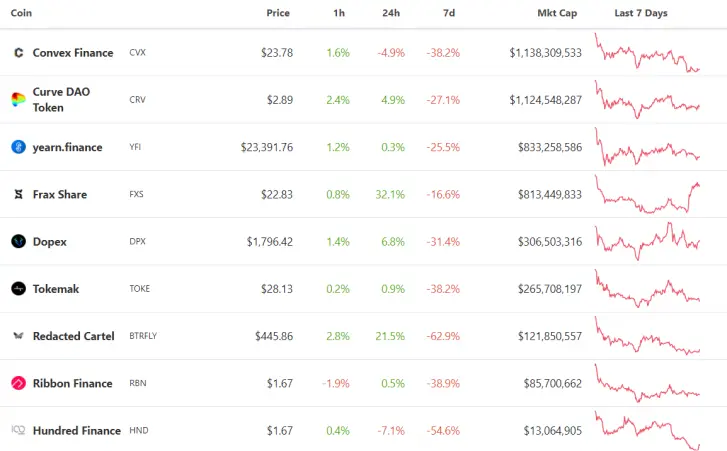This screenshot has width=727, height=451.
Task: Click the Hundred Finance logo icon
Action: pos(19,430)
